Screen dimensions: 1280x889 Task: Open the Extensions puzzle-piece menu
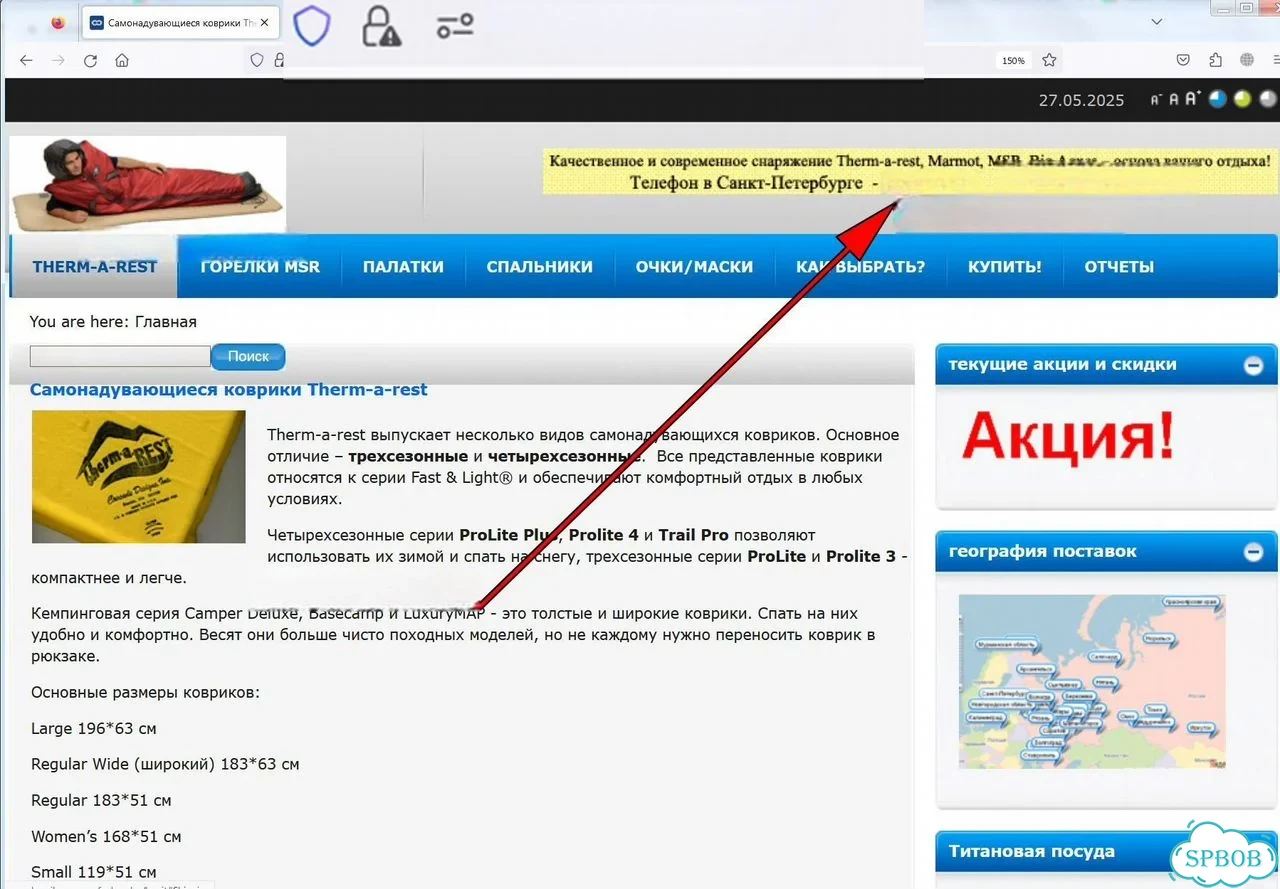click(x=1215, y=60)
